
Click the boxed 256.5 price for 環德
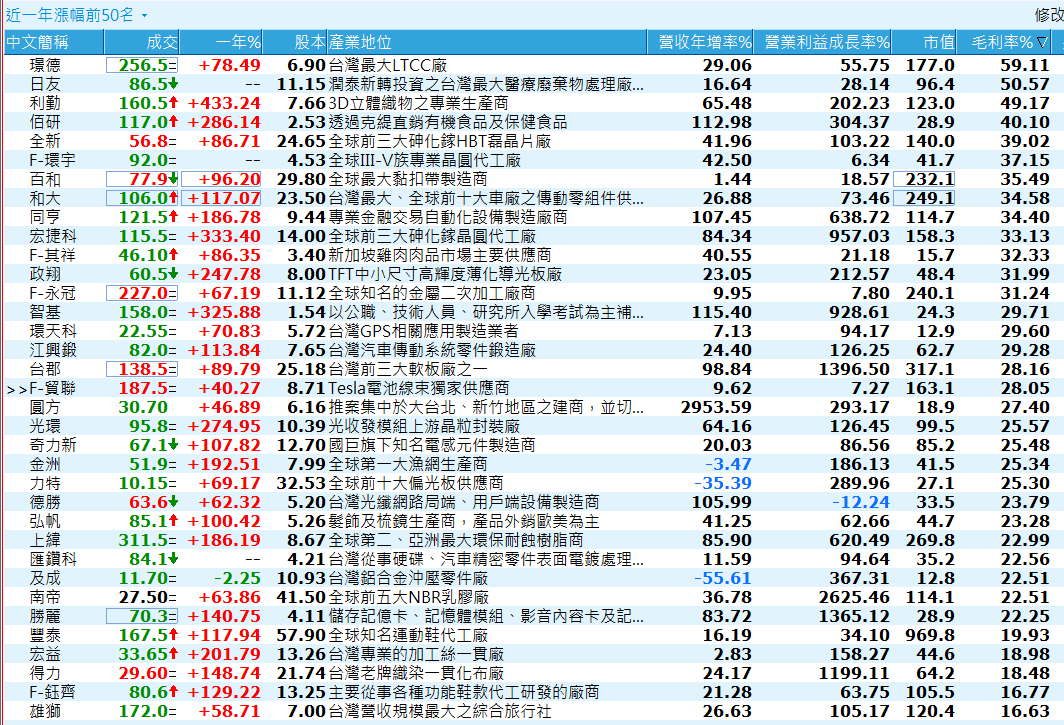pyautogui.click(x=142, y=65)
